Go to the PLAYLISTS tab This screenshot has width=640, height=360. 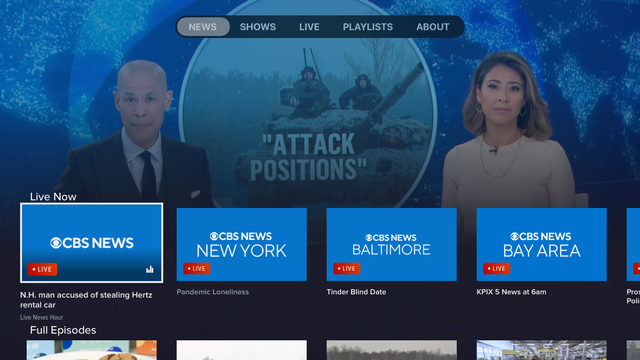(367, 27)
